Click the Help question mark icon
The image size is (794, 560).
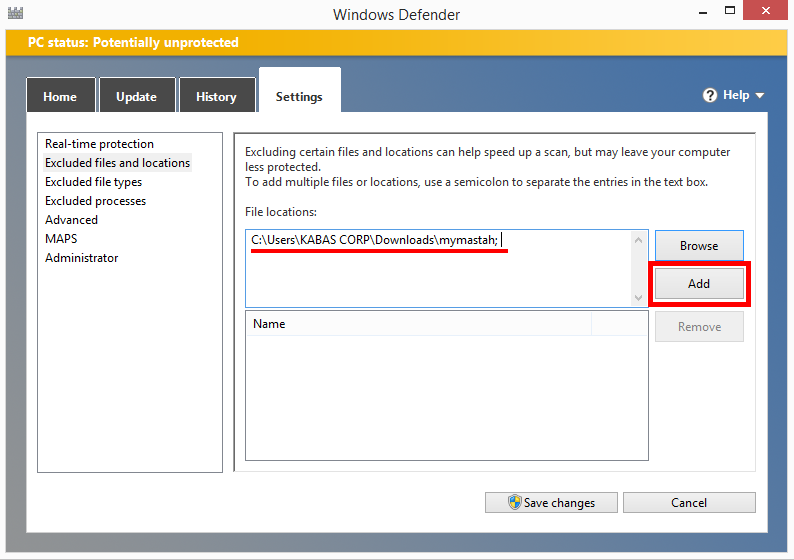[710, 95]
